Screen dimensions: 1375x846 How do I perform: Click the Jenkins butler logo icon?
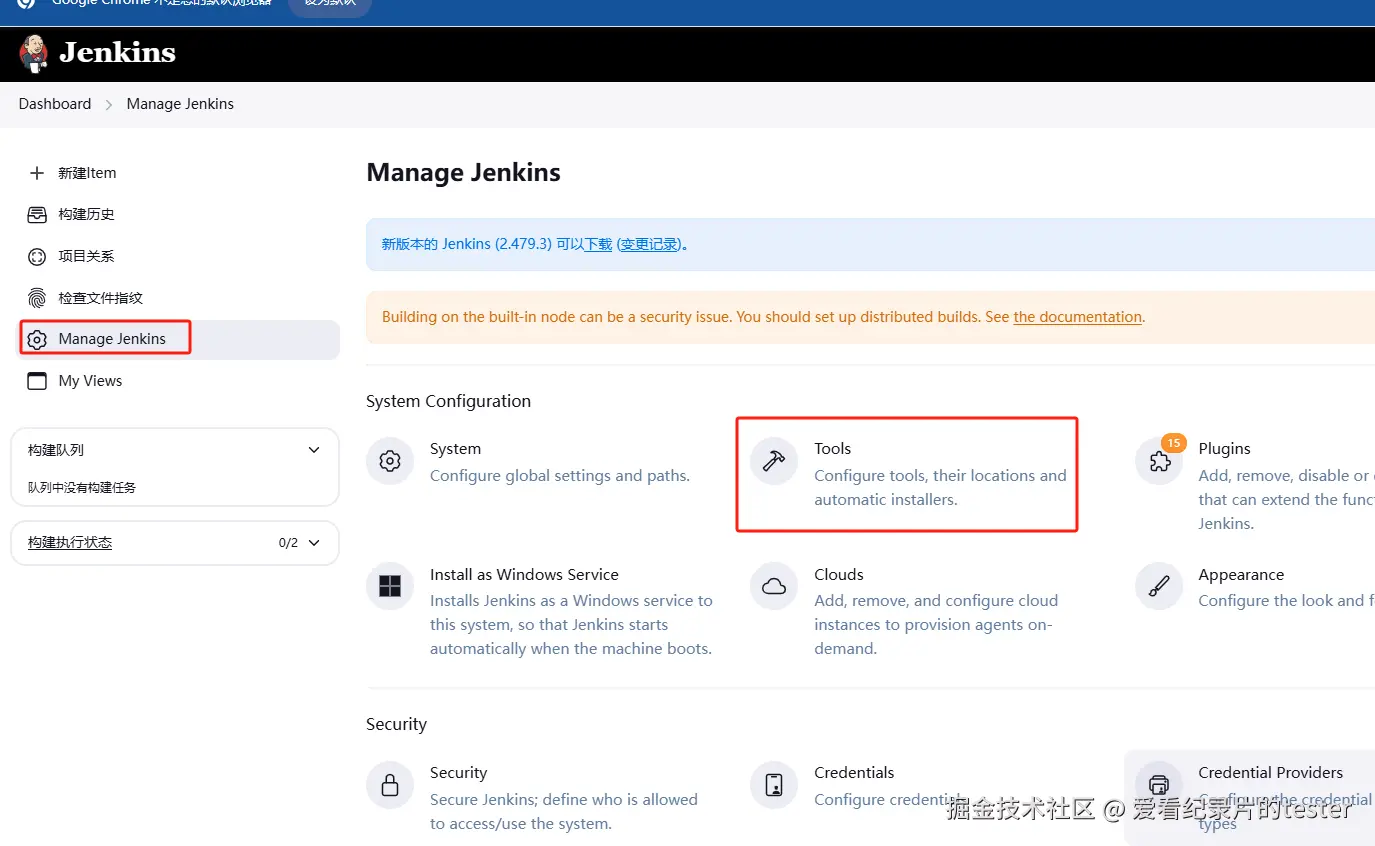pyautogui.click(x=33, y=54)
